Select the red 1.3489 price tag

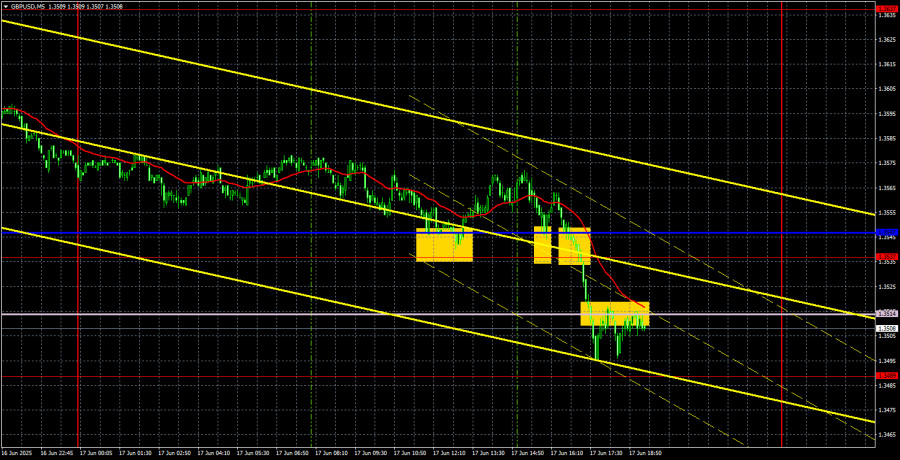(x=887, y=376)
